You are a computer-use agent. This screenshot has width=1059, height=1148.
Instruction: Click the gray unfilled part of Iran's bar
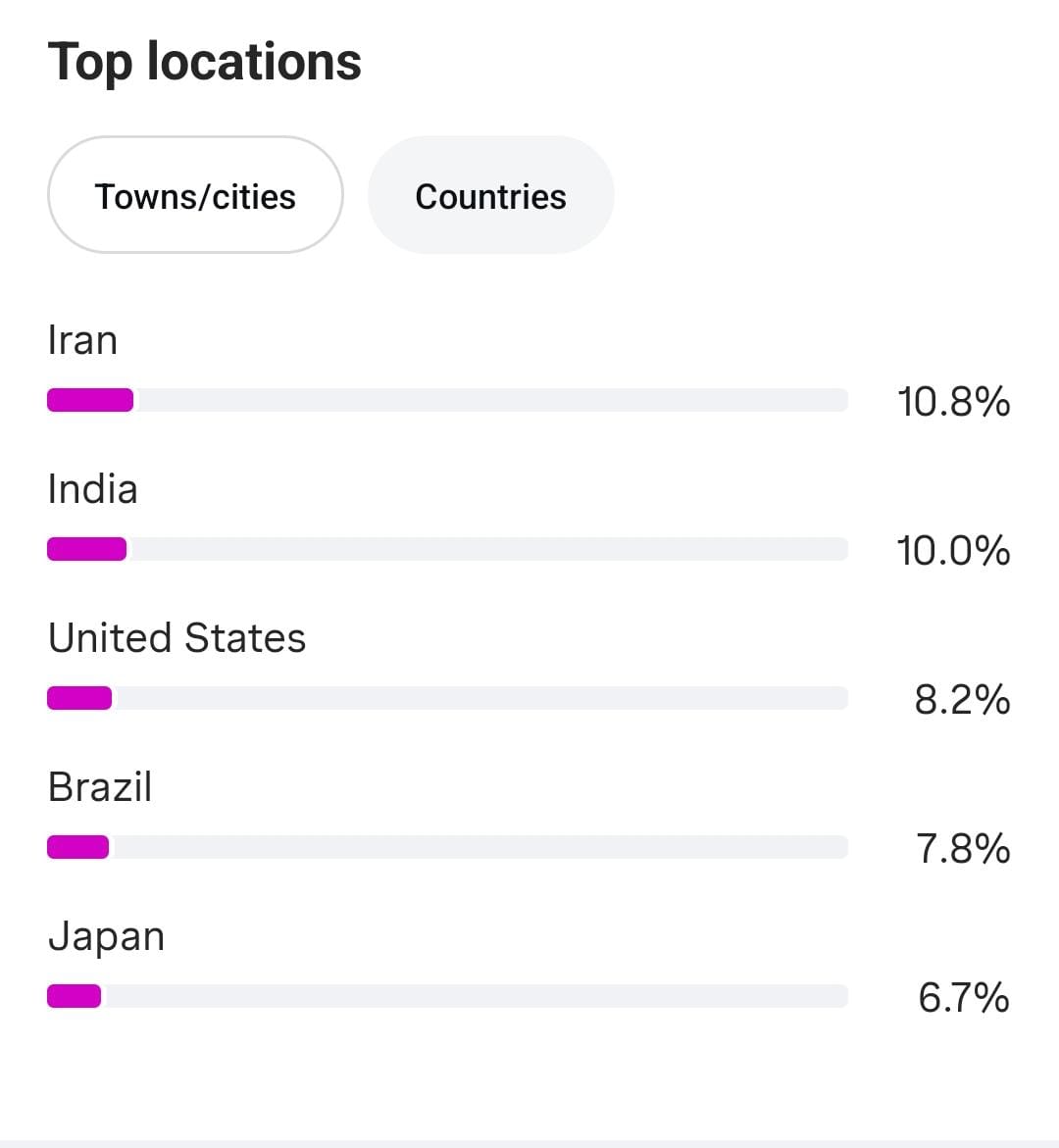490,400
